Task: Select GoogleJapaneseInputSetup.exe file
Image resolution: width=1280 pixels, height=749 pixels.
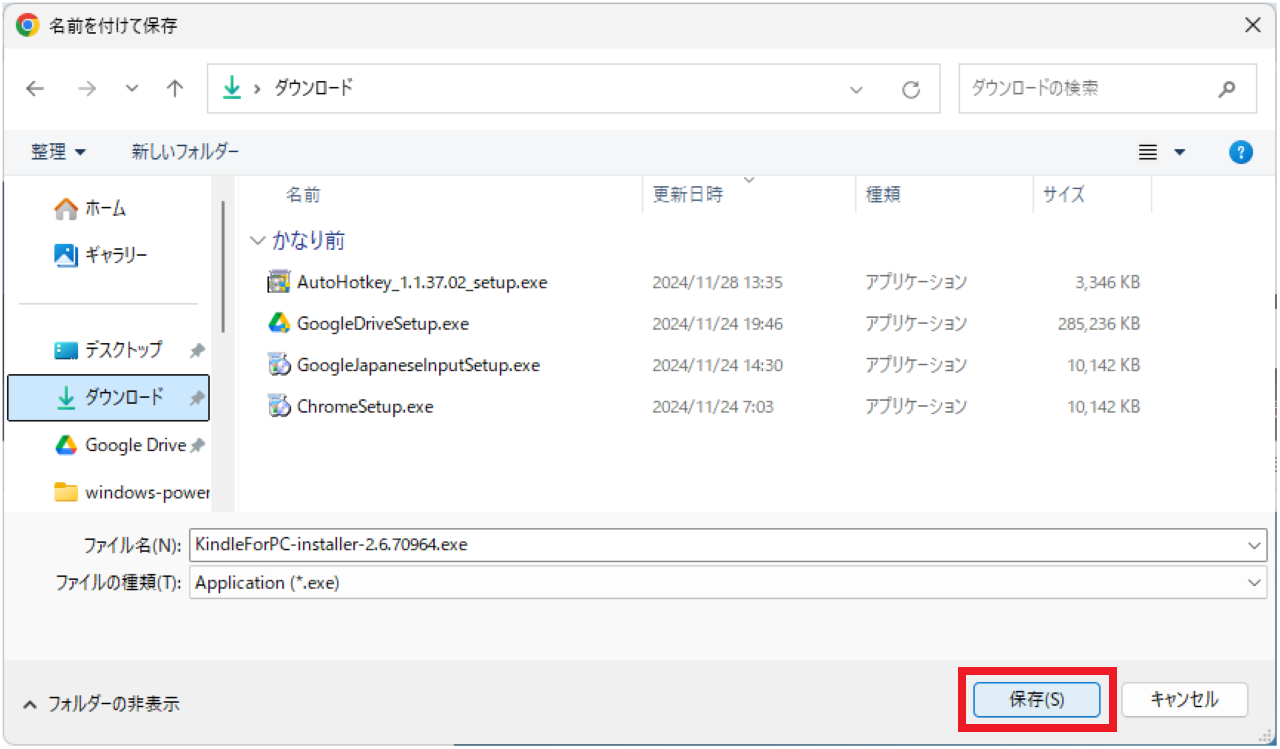Action: point(418,365)
